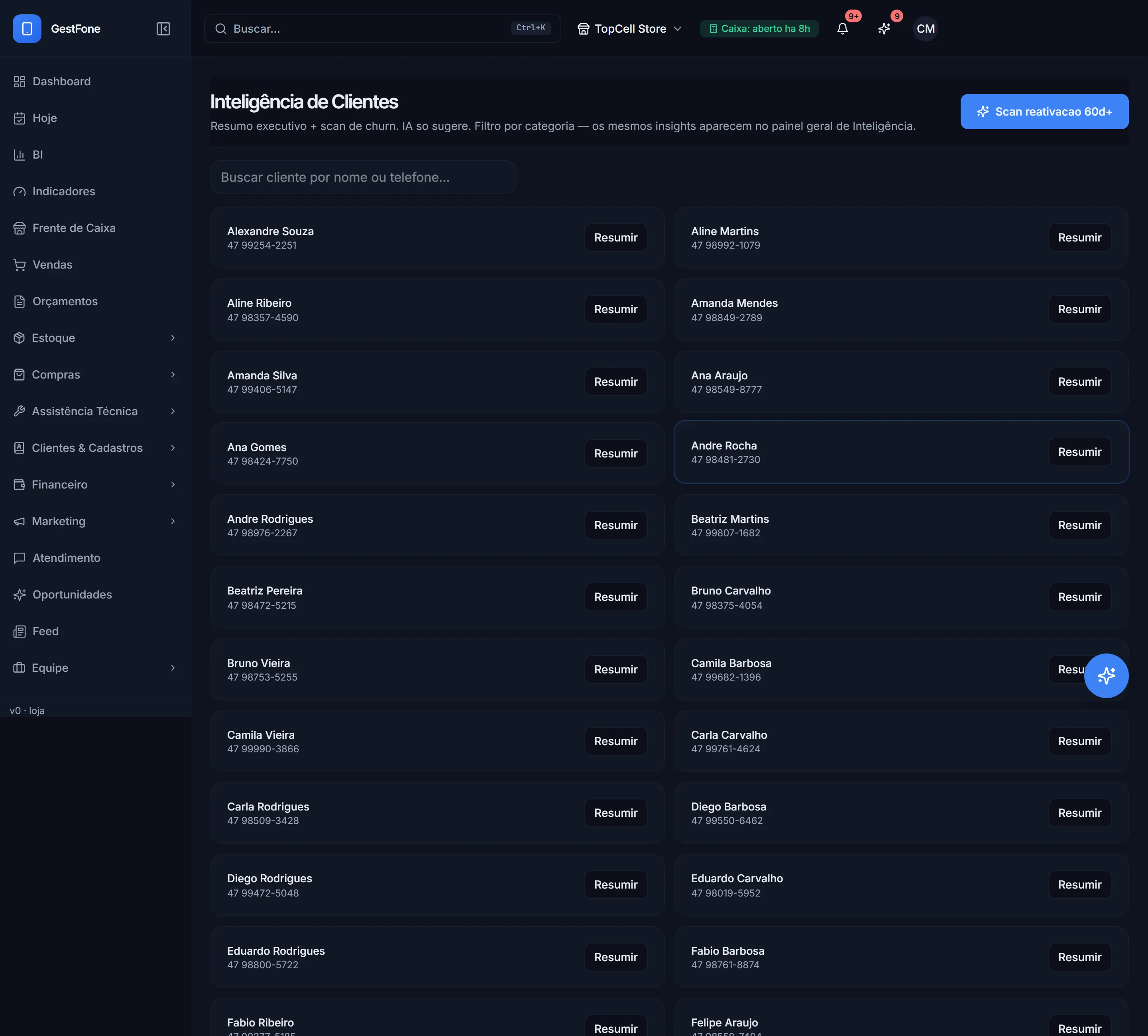Click the Feed newspaper icon
The height and width of the screenshot is (1036, 1148).
coord(20,631)
